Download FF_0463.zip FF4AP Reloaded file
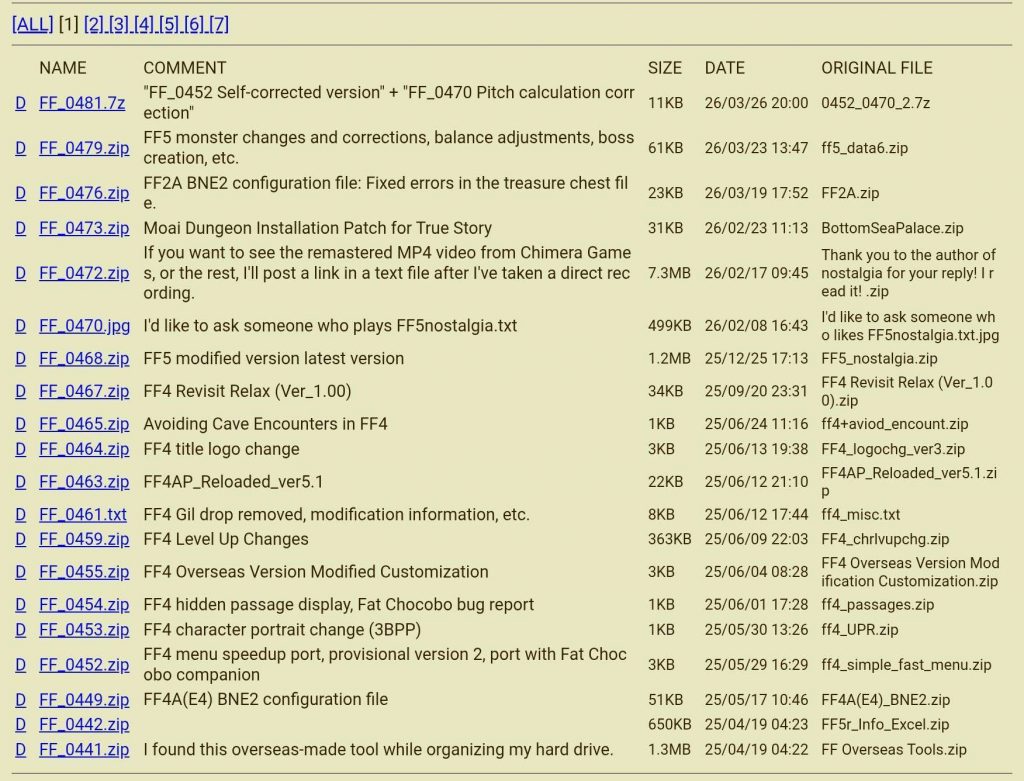Screen dimensions: 1024x781 tap(84, 482)
